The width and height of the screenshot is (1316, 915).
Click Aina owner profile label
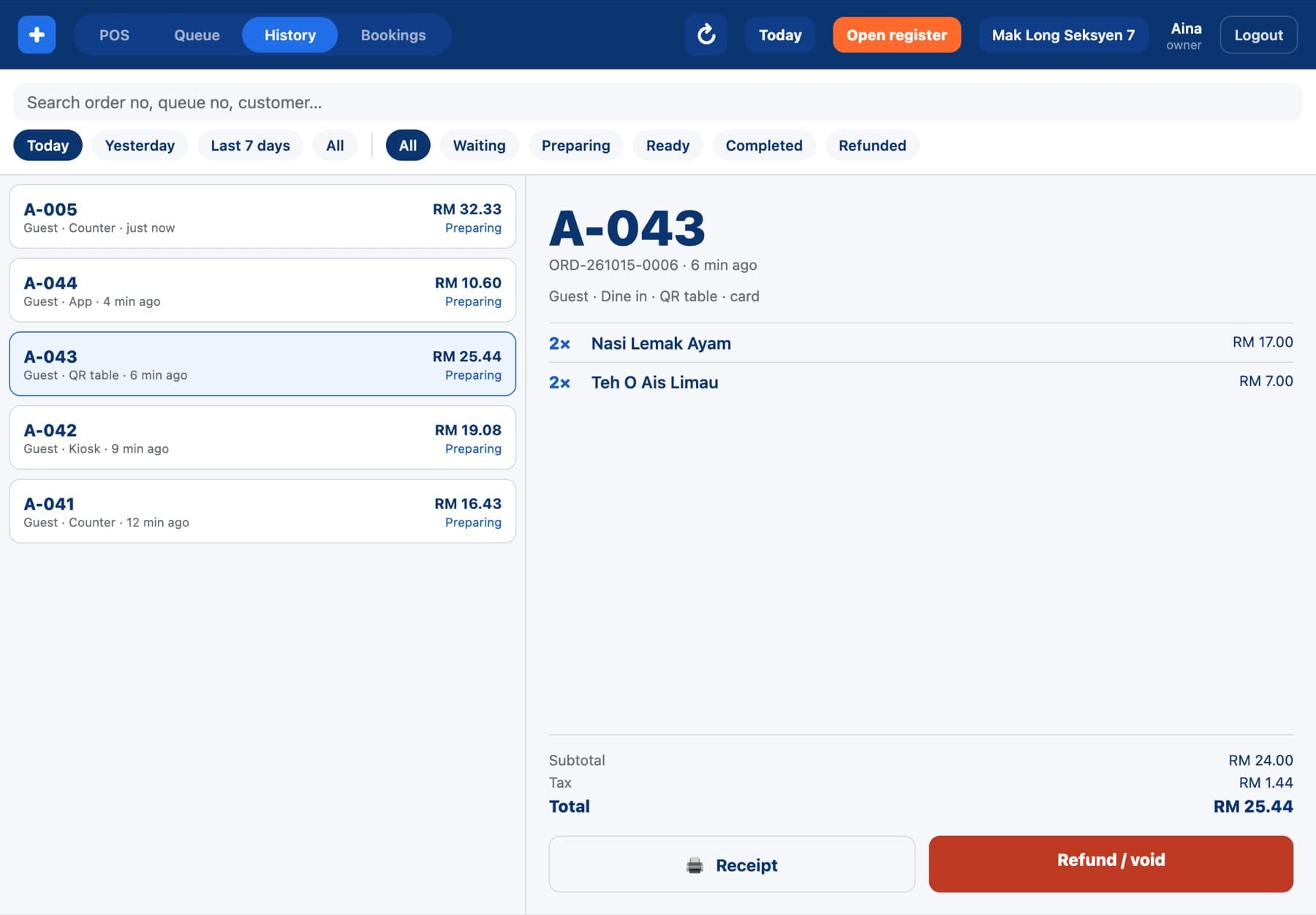coord(1185,35)
